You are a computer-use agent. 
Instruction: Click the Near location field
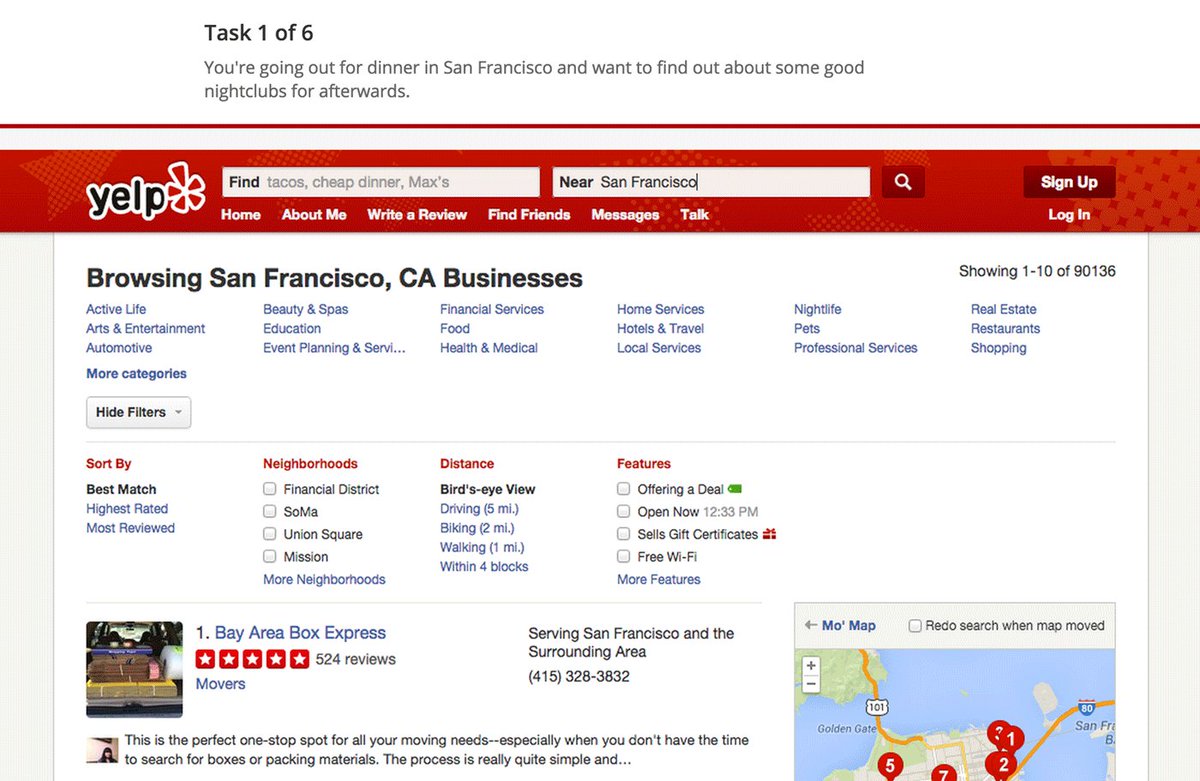click(x=711, y=182)
